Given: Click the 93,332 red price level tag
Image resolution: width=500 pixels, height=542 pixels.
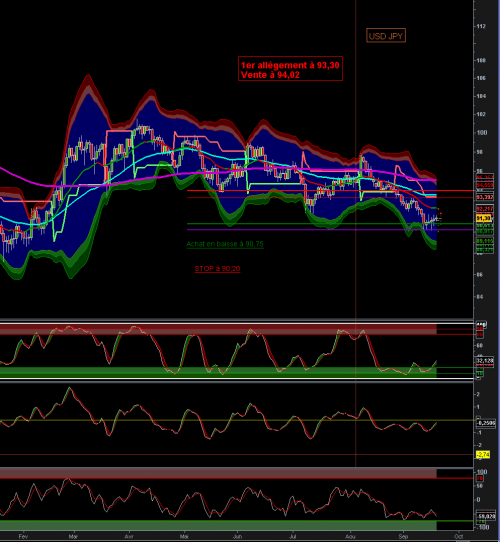Looking at the screenshot, I should [x=485, y=197].
